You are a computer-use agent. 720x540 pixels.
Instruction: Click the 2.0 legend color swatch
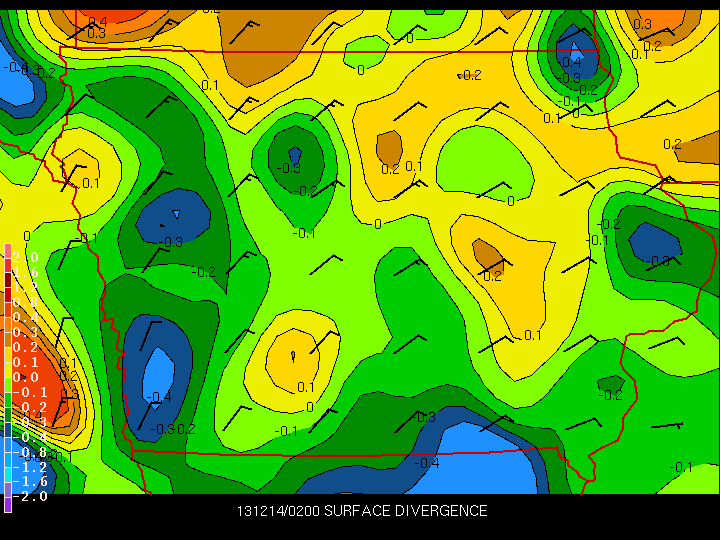tap(8, 254)
